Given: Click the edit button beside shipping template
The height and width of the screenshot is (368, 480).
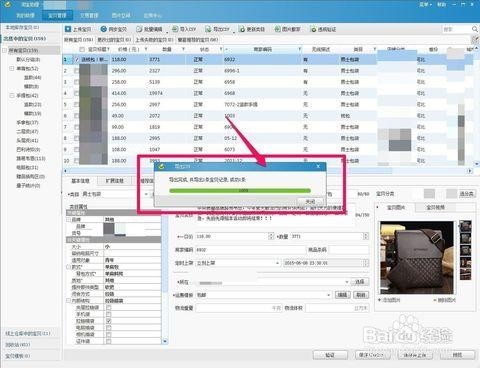Looking at the screenshot, I should [342, 295].
